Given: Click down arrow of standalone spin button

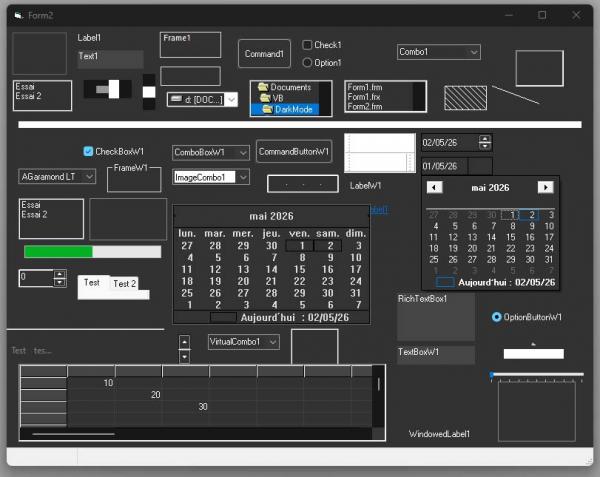Looking at the screenshot, I should tap(184, 357).
